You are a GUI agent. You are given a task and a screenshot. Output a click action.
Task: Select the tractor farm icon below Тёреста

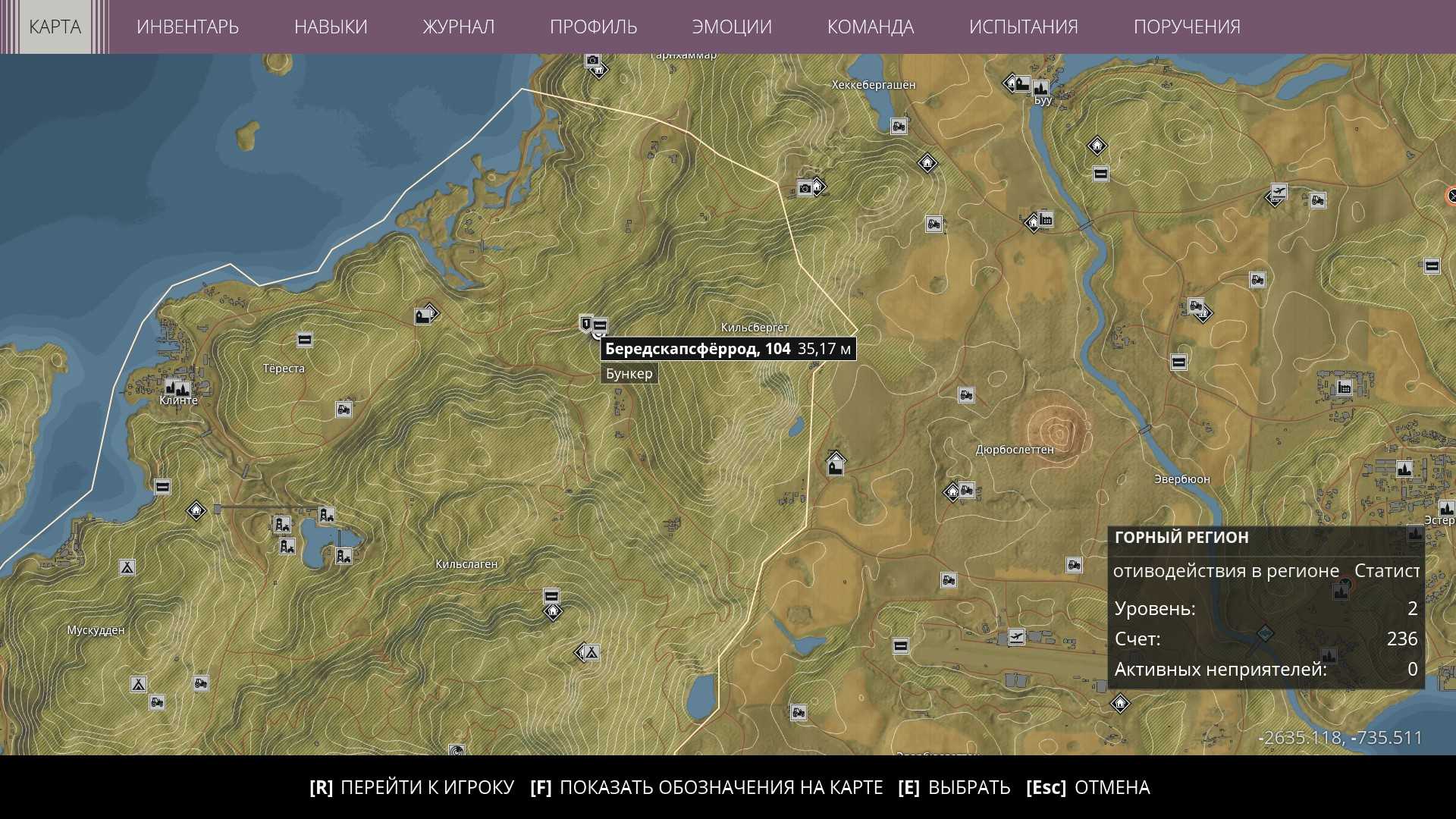(344, 409)
